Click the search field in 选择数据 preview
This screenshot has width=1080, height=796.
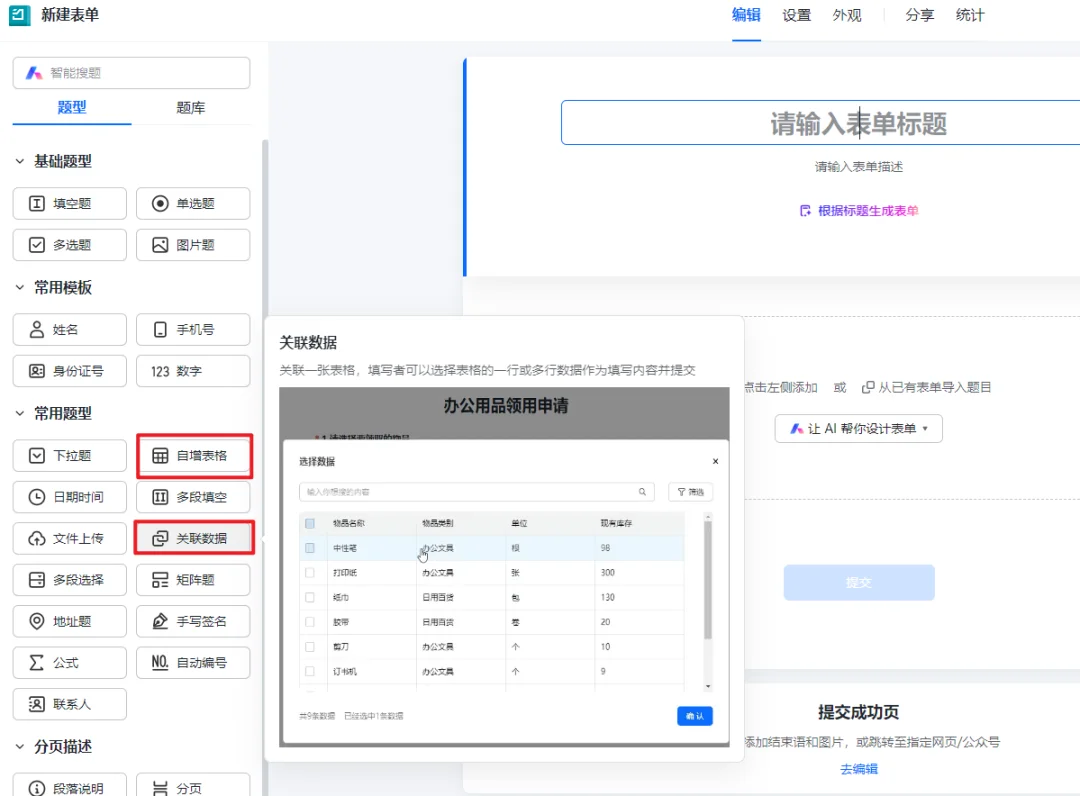tap(477, 492)
